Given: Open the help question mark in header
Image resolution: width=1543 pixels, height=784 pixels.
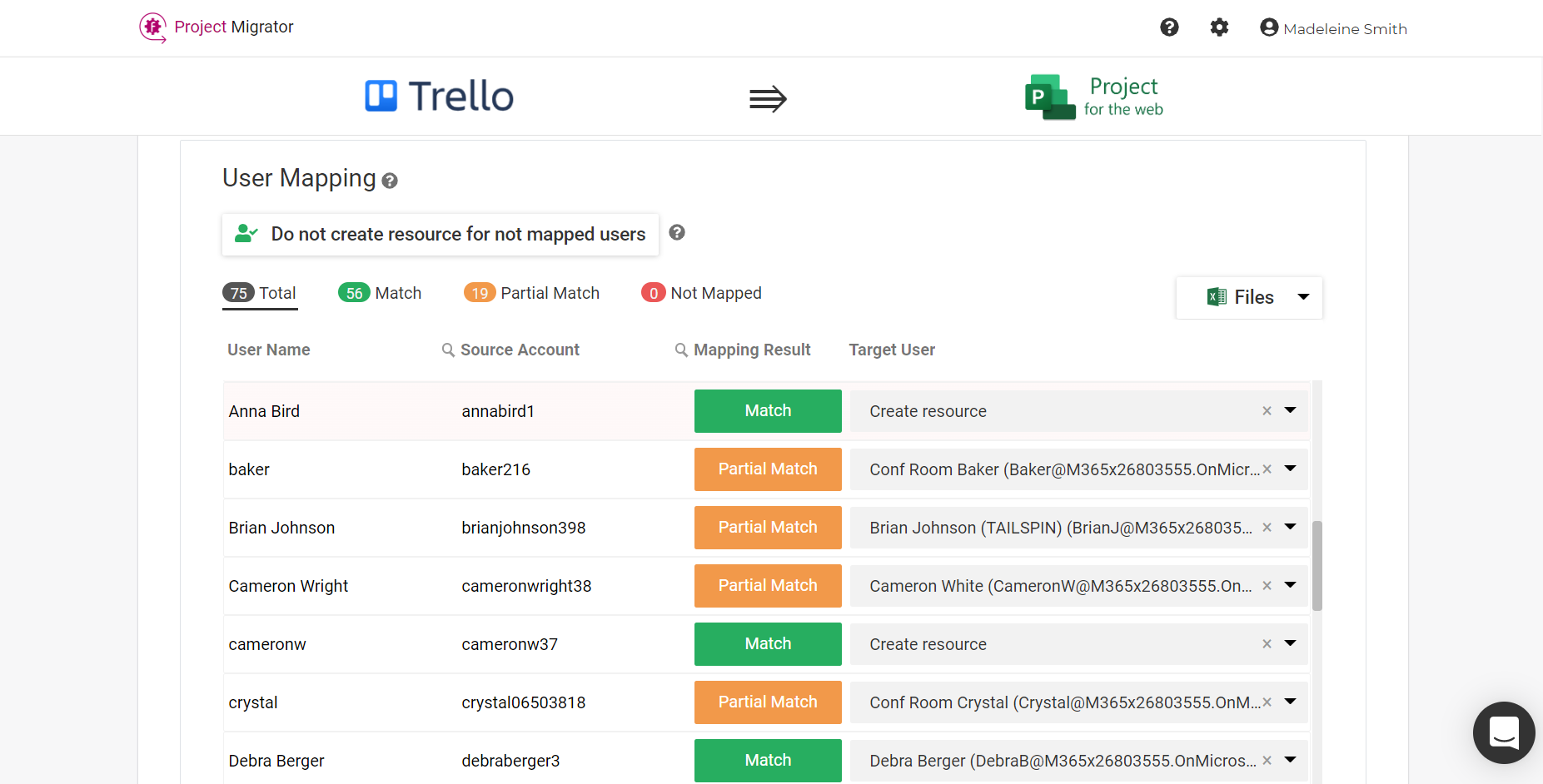Looking at the screenshot, I should click(1169, 27).
